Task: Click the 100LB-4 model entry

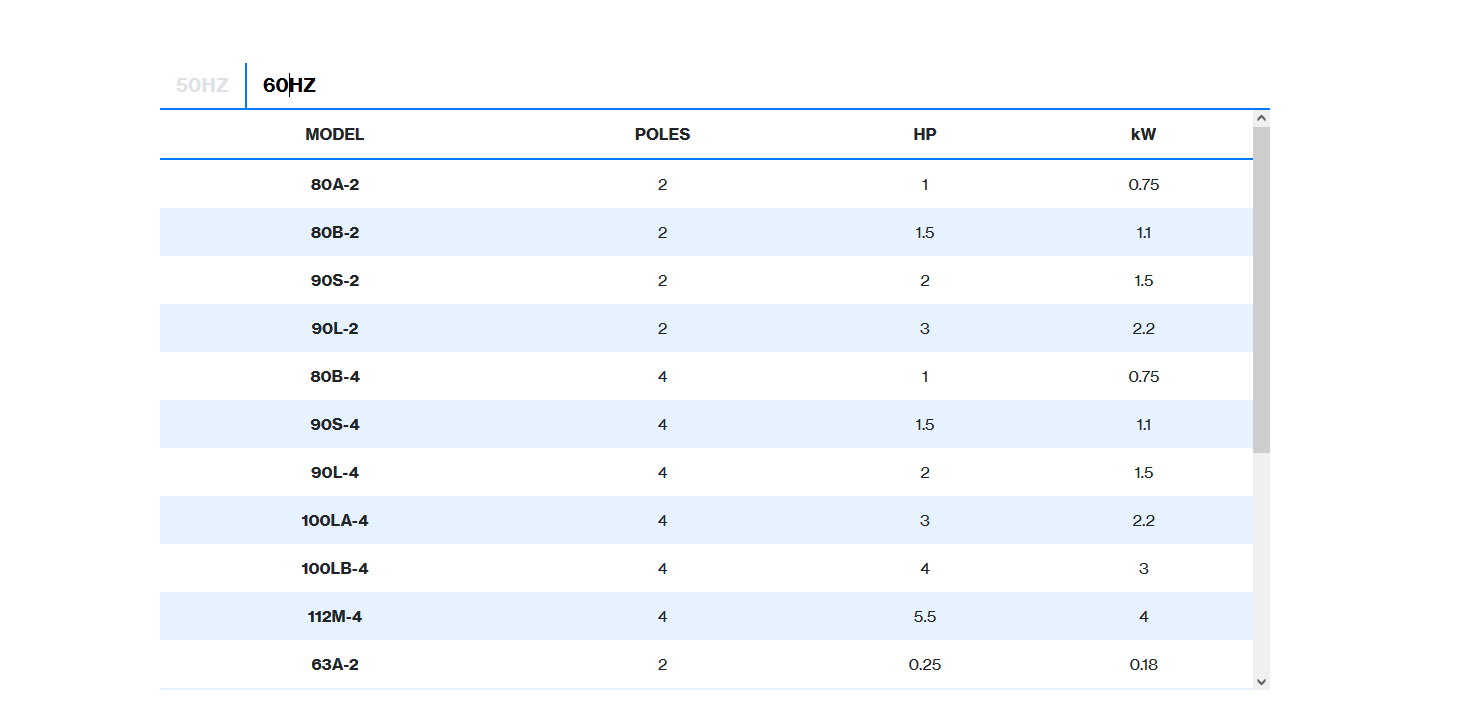Action: 335,568
